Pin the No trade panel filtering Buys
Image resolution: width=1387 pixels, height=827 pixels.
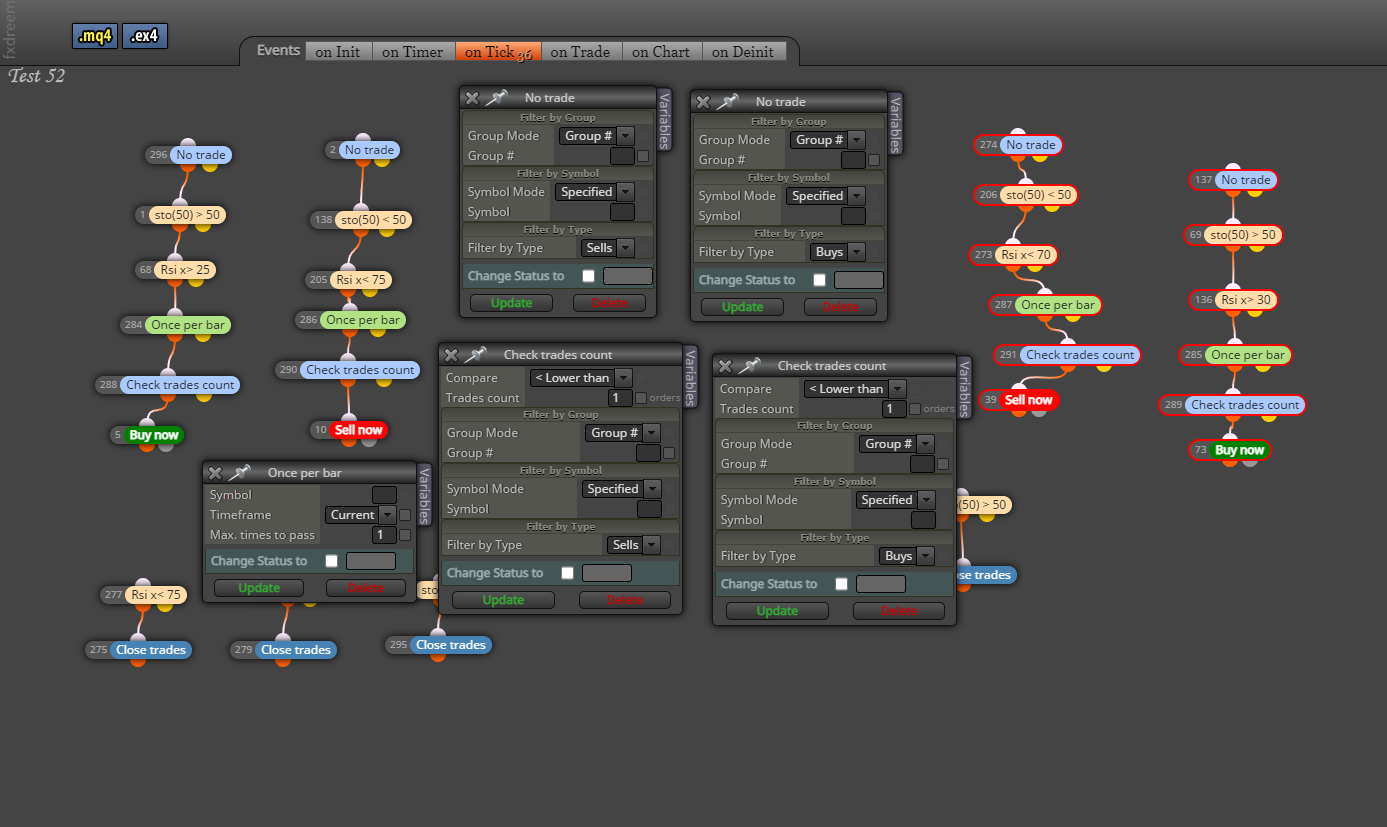tap(728, 102)
